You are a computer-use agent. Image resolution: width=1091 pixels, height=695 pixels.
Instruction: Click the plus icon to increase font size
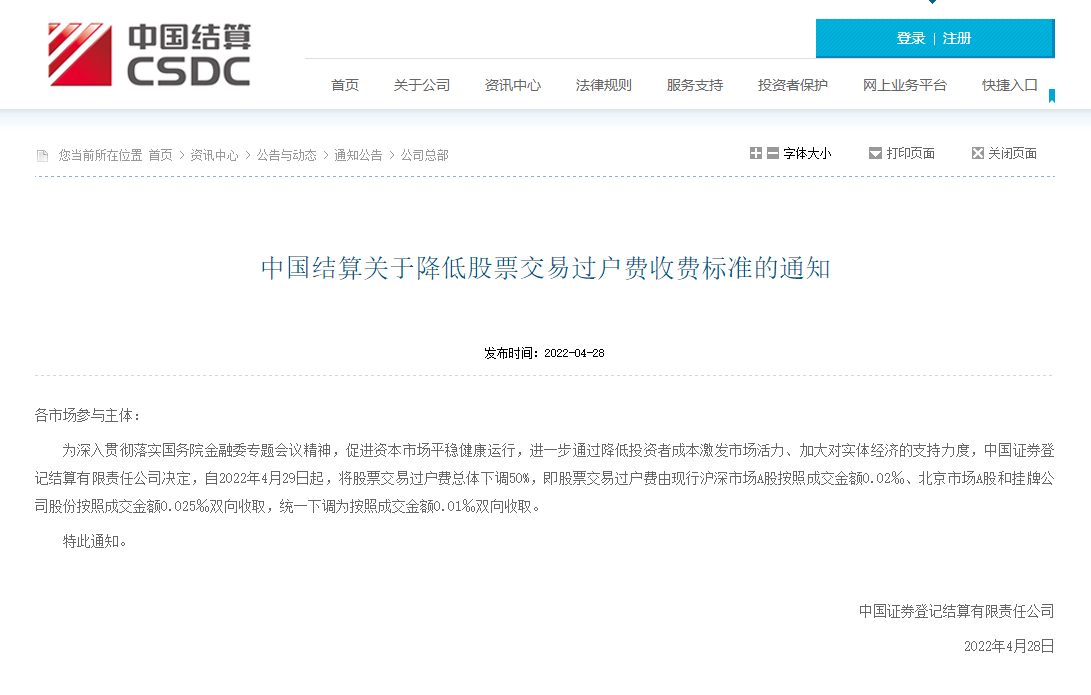click(756, 153)
